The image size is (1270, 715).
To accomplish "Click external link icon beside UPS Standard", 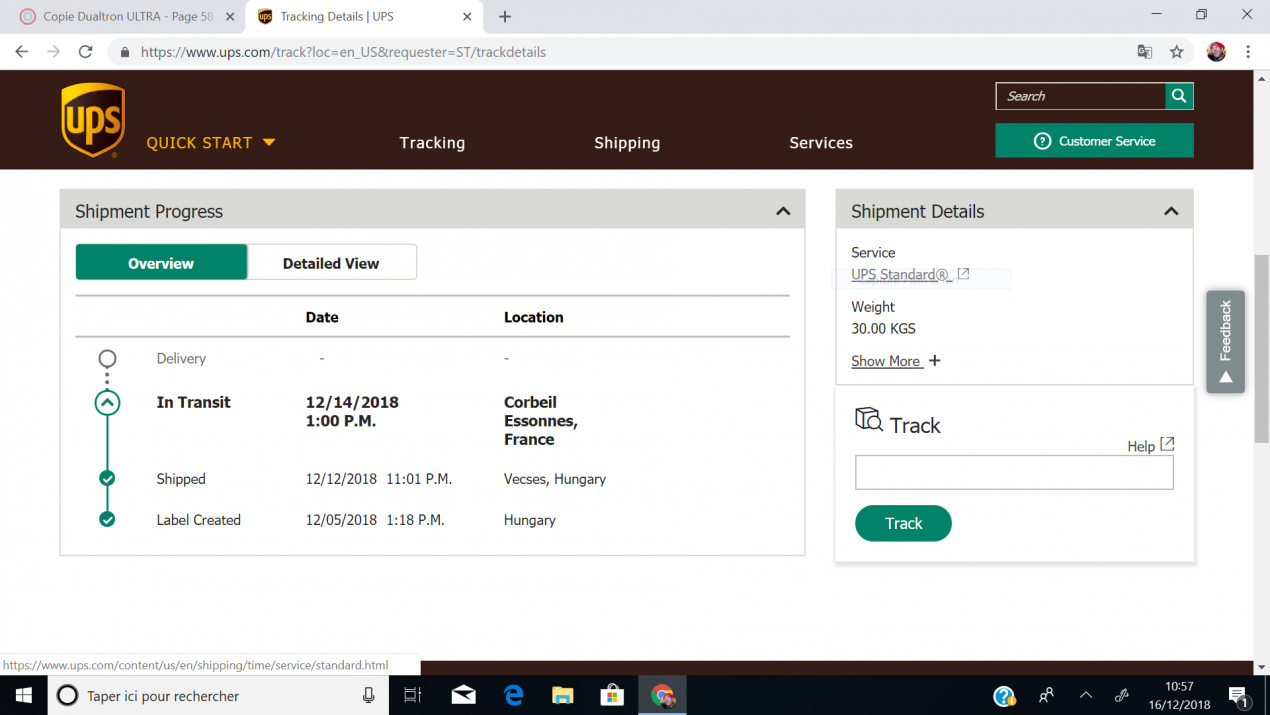I will (963, 274).
